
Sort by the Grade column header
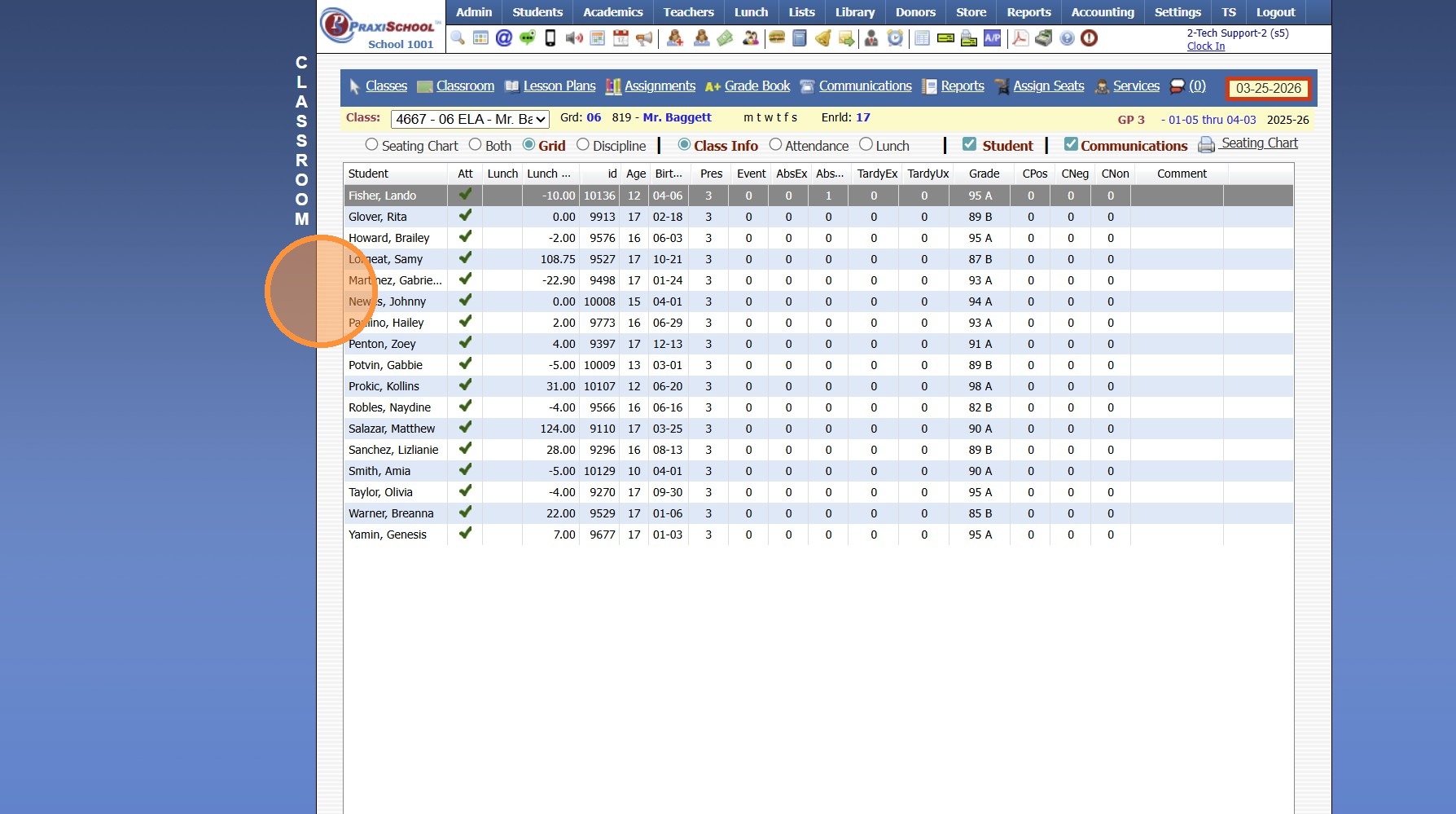984,174
